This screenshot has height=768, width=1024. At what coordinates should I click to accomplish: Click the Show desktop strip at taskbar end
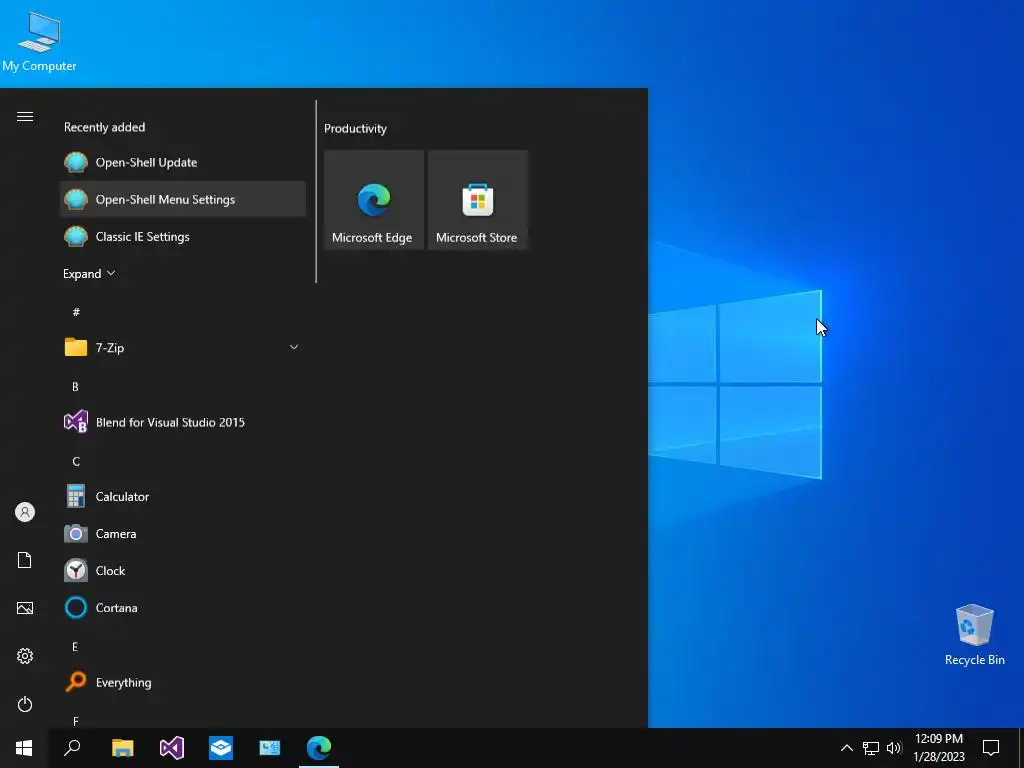click(x=1021, y=748)
